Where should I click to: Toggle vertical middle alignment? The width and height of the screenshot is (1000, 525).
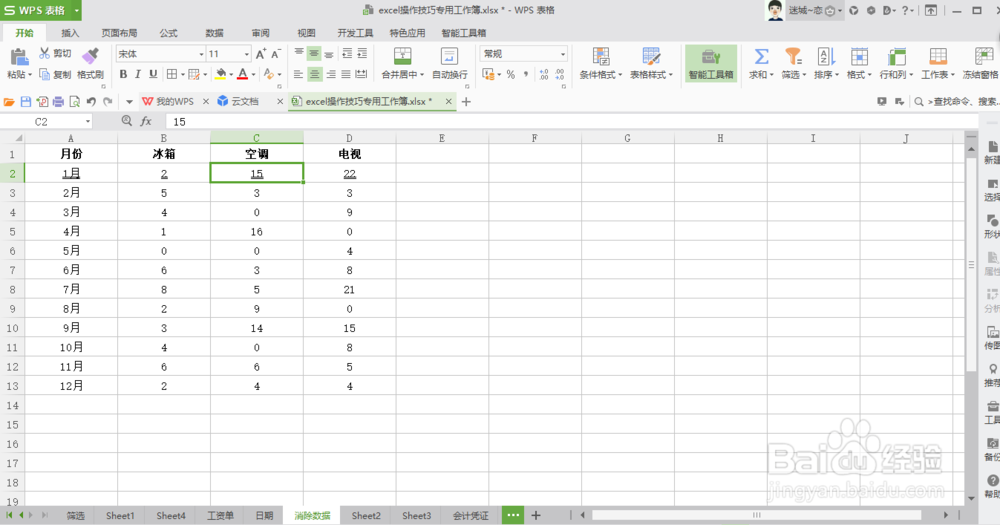(x=314, y=54)
